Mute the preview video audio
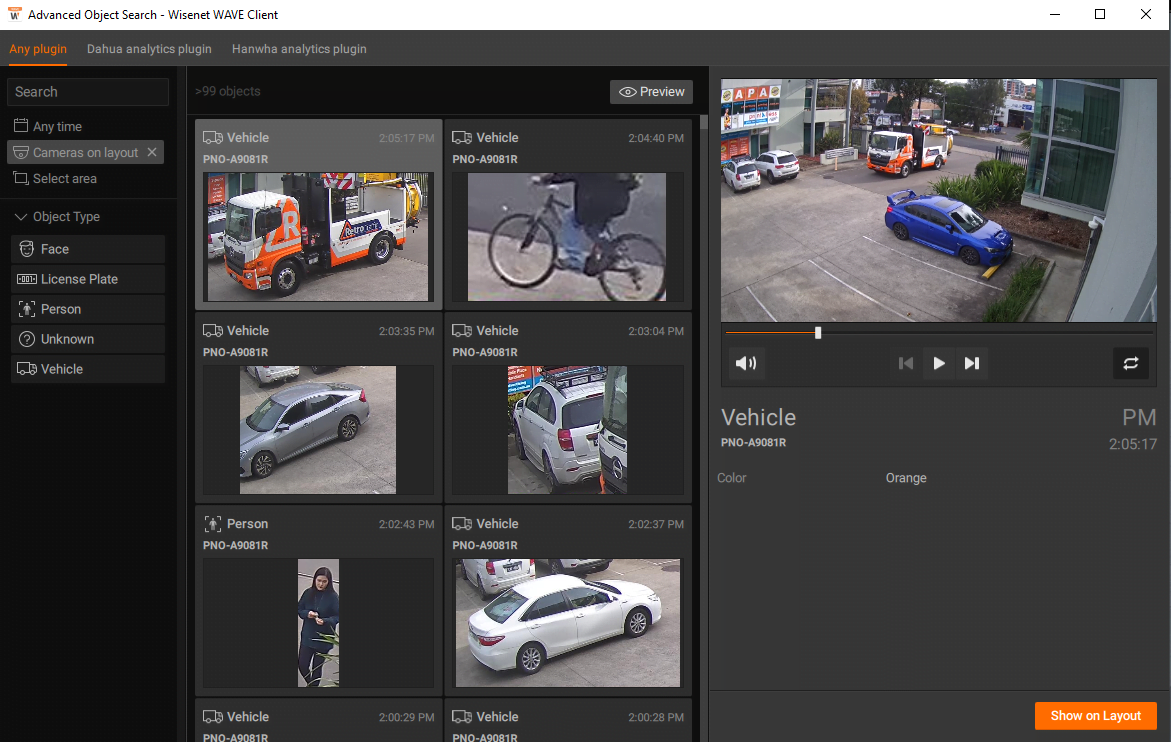The image size is (1171, 742). [745, 364]
